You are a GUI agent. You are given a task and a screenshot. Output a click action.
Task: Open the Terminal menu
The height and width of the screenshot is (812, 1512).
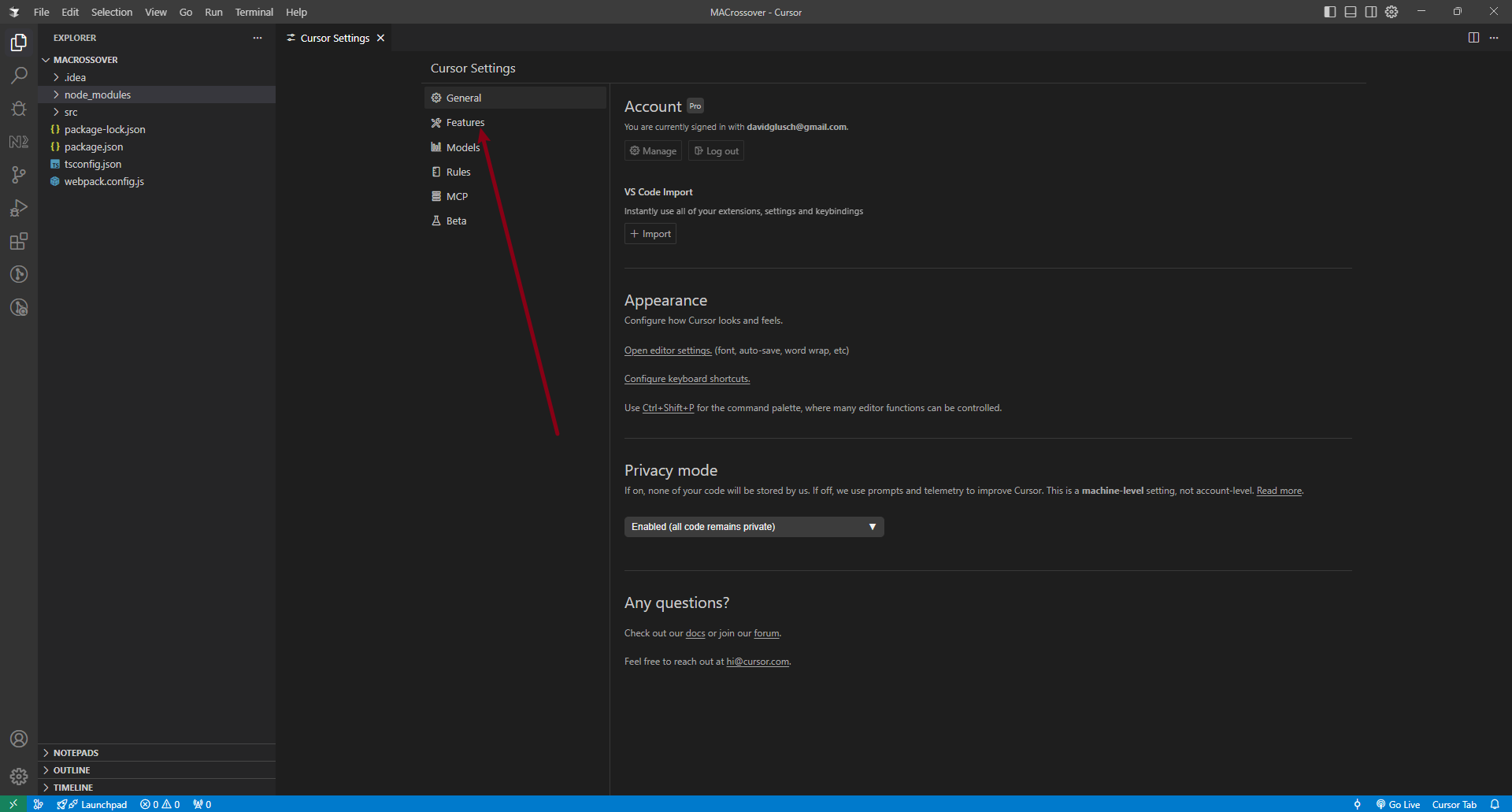click(254, 12)
